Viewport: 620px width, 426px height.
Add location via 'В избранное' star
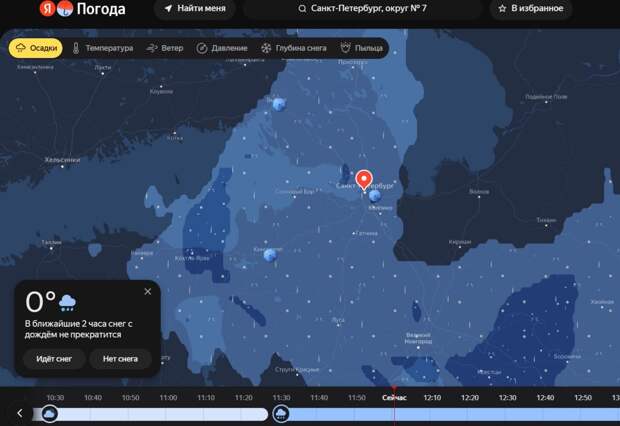[531, 10]
